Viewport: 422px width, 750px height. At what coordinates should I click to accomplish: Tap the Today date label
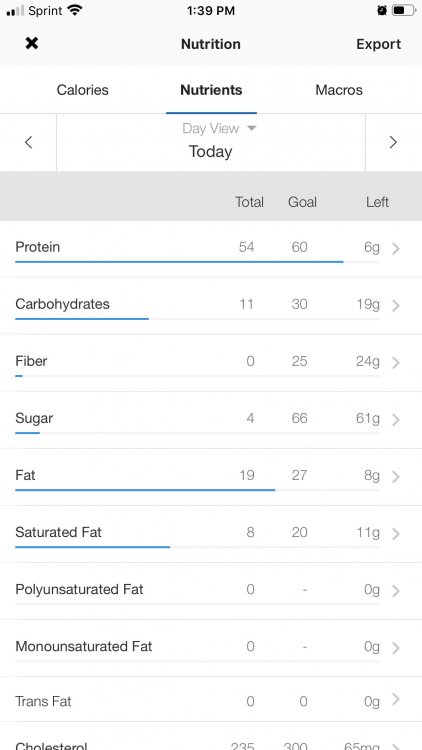(x=211, y=152)
